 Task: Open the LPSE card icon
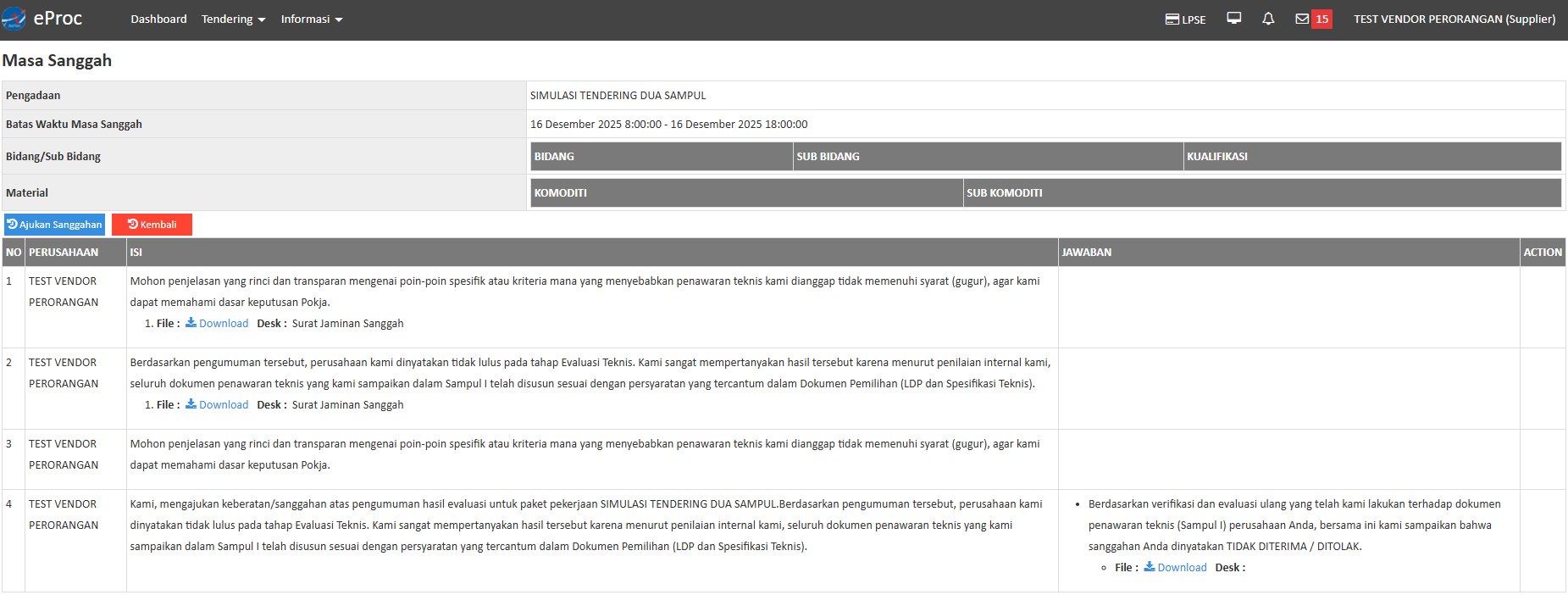pos(1172,19)
